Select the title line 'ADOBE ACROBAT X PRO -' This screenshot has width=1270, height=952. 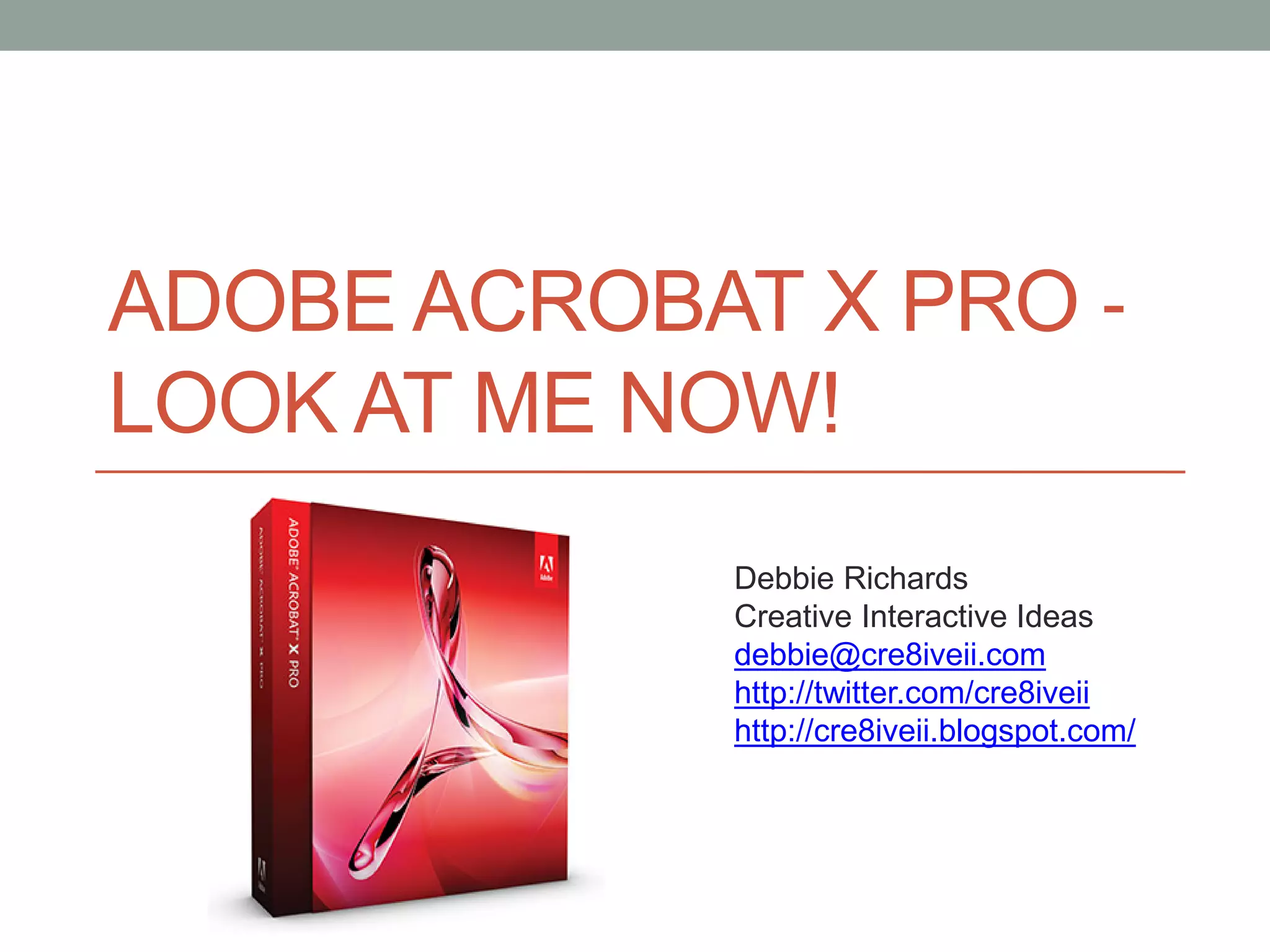coord(616,301)
